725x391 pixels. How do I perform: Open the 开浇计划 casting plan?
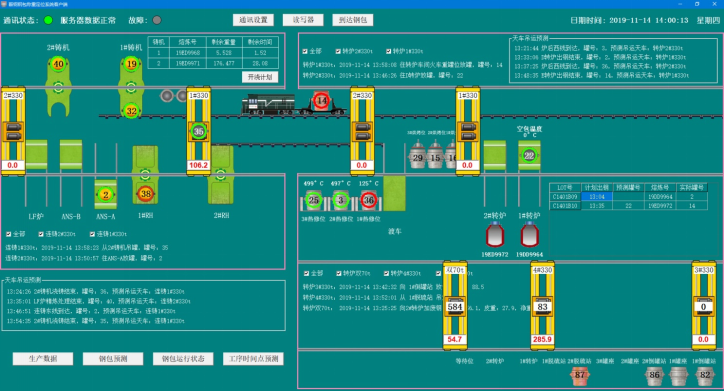click(260, 77)
